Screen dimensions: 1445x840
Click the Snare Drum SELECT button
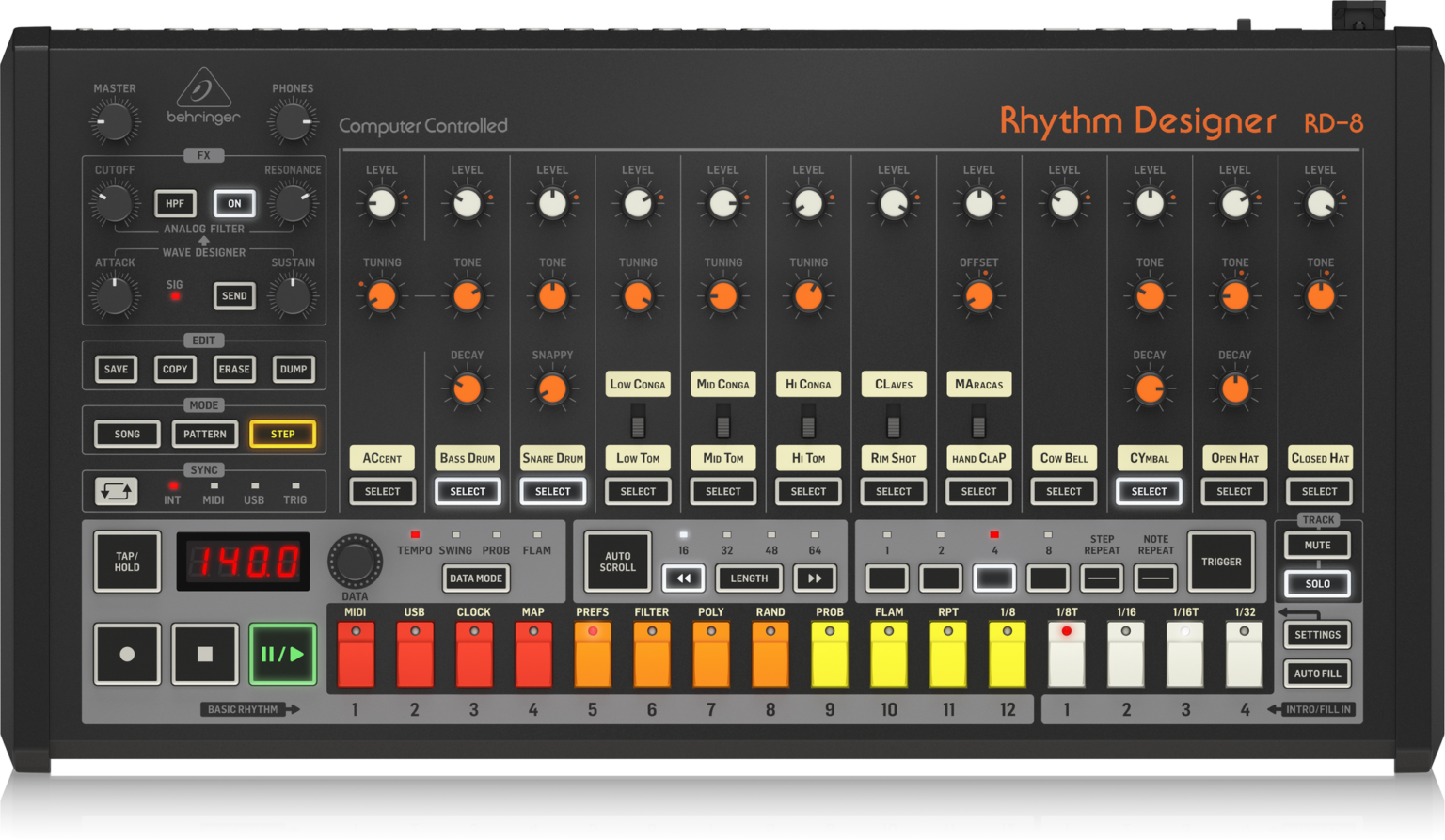(x=553, y=491)
